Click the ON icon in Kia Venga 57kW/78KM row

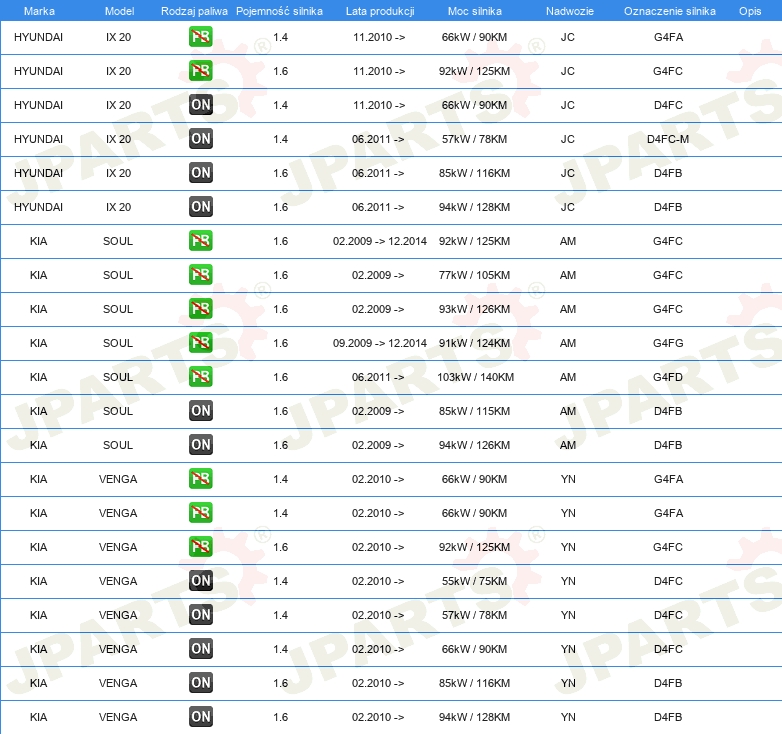(200, 615)
